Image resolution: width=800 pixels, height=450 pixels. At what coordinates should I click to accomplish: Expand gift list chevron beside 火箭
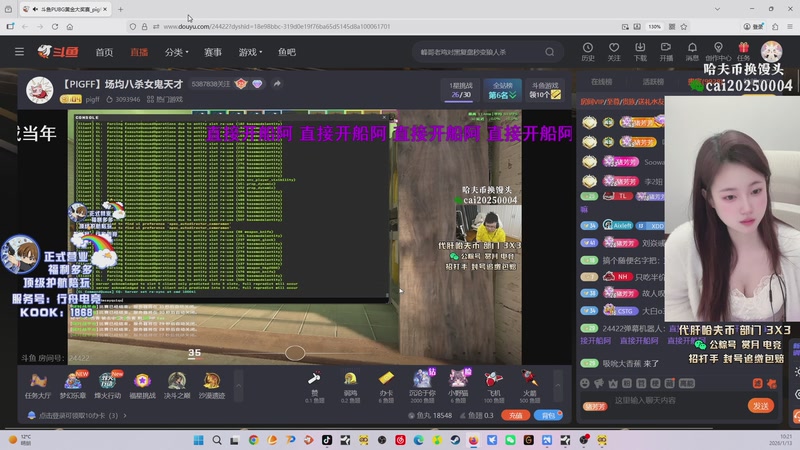[558, 386]
